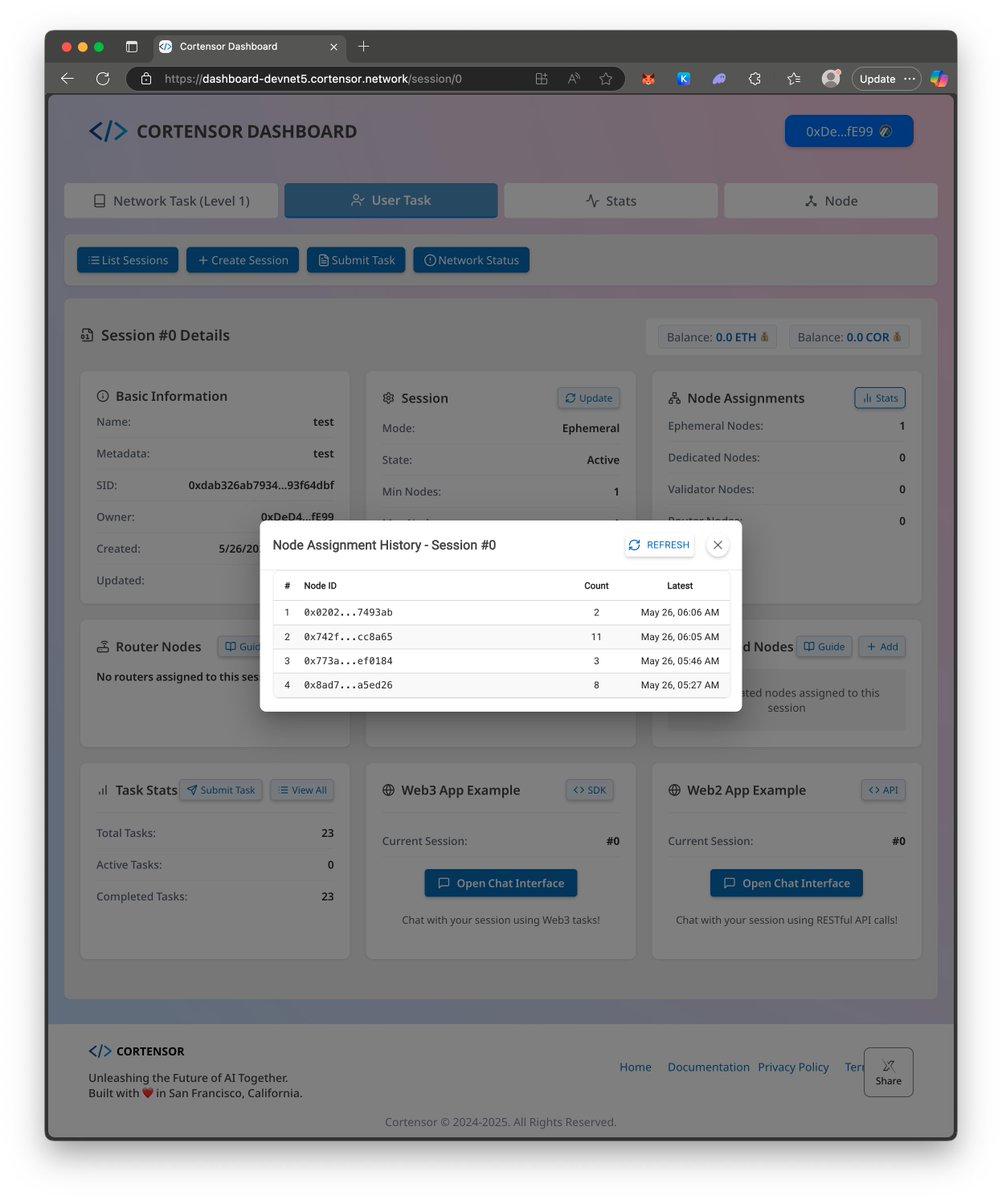Click the Node Assignments hierarchy icon
Image resolution: width=1002 pixels, height=1200 pixels.
click(x=674, y=398)
